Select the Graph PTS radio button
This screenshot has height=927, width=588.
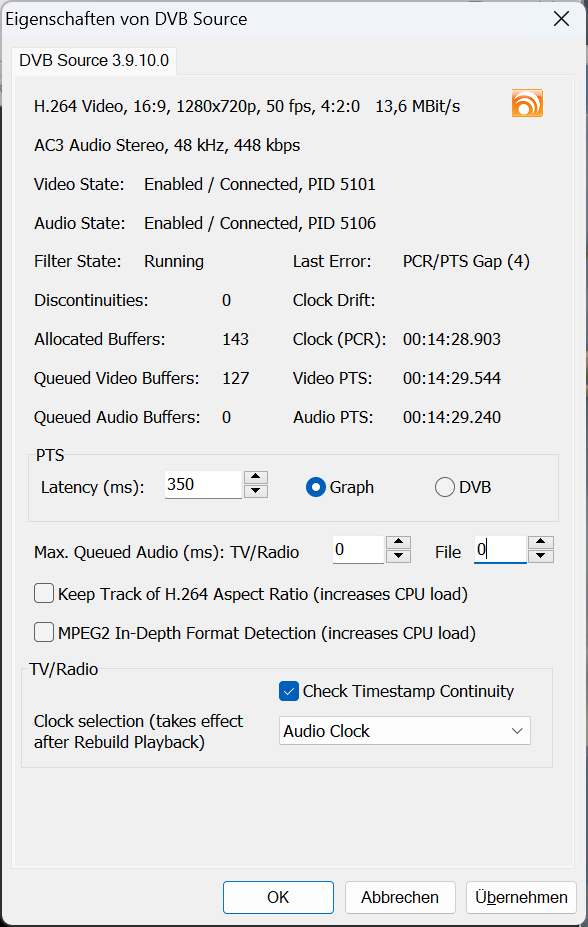[316, 488]
